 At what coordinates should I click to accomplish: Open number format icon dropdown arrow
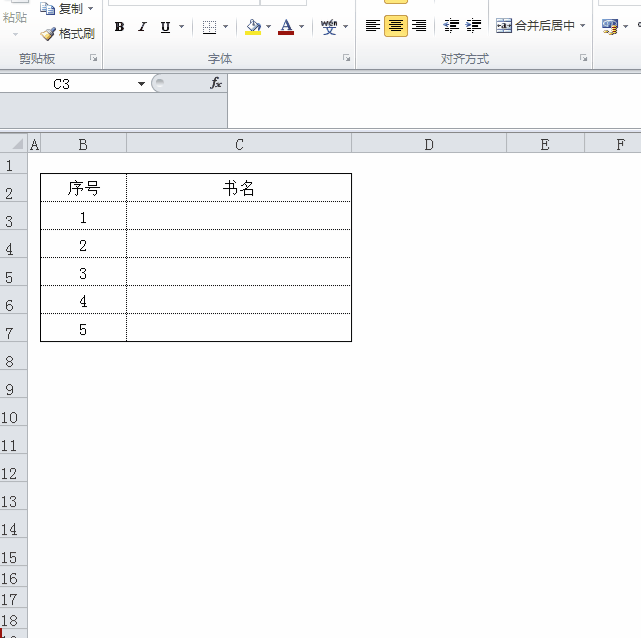(626, 27)
